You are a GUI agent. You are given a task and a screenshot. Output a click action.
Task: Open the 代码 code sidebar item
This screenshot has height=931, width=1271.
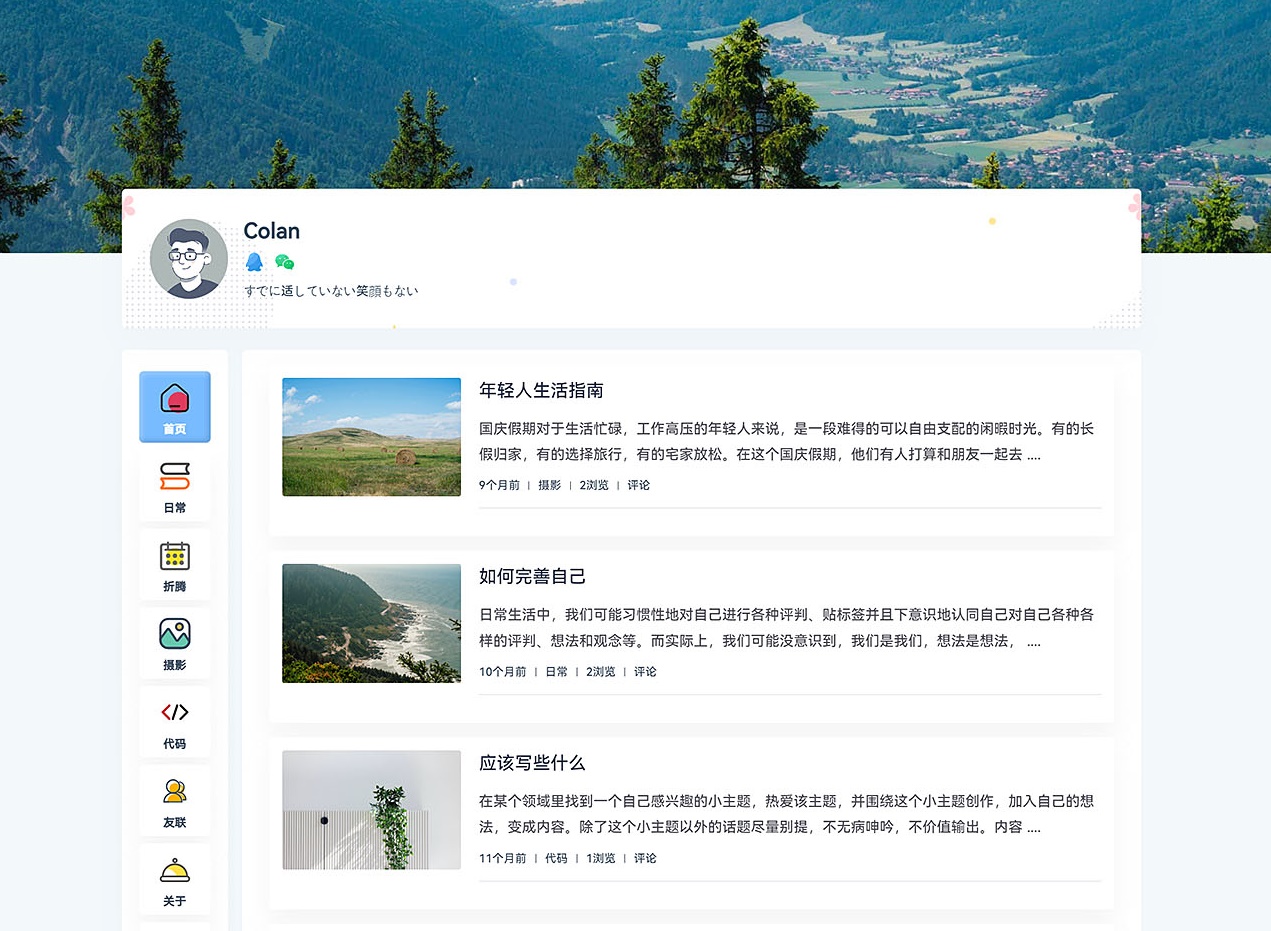(175, 722)
